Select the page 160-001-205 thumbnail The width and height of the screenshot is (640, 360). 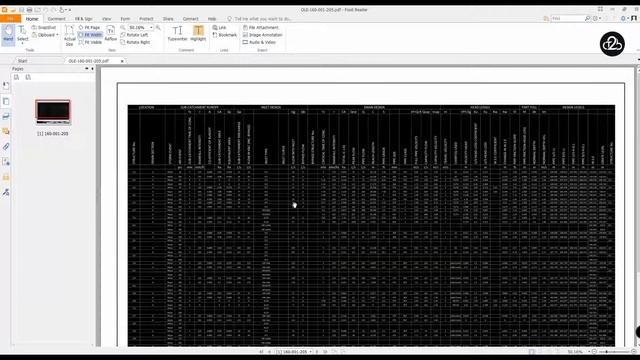[53, 112]
